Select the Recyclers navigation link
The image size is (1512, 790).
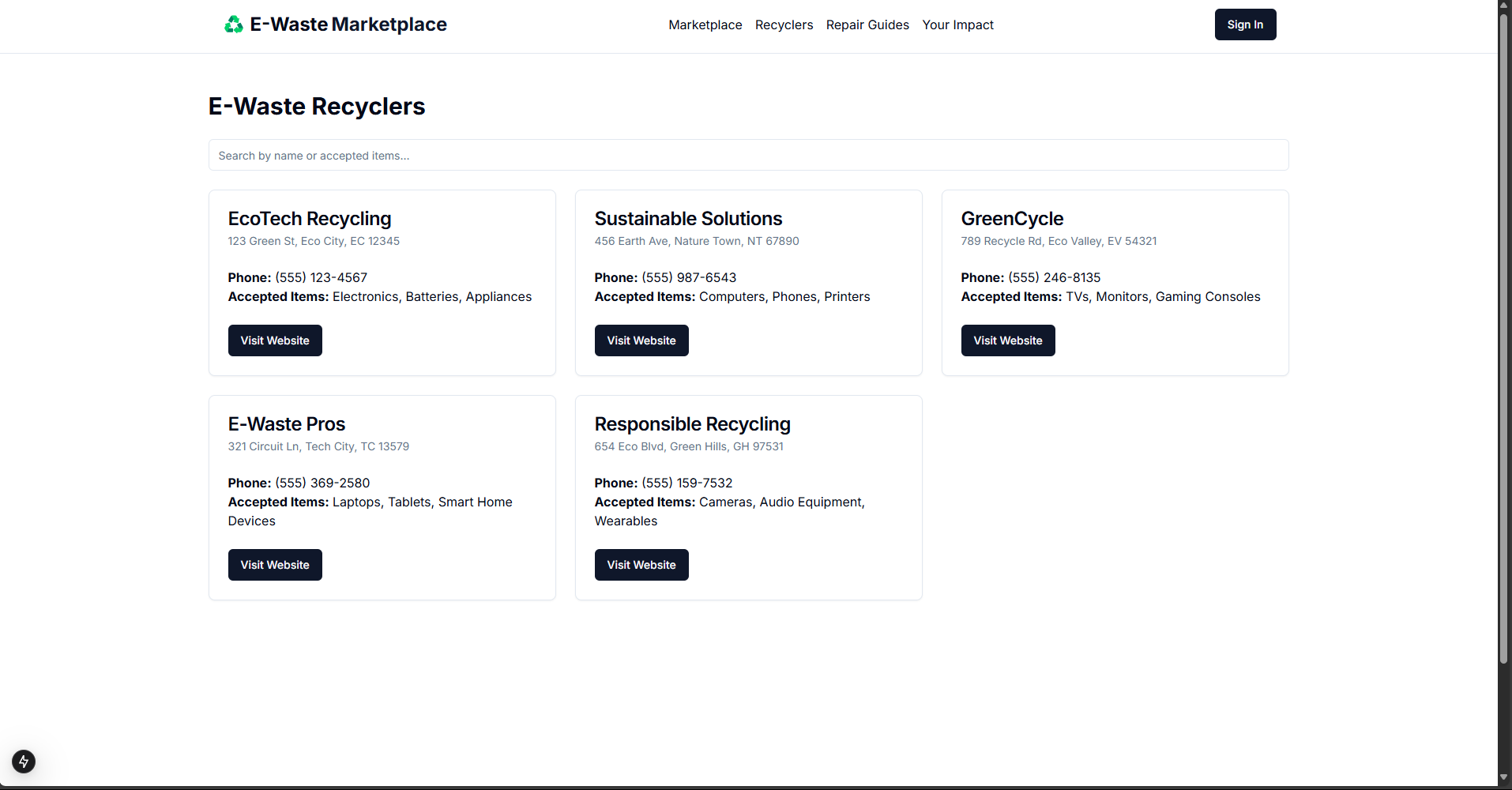(x=784, y=24)
